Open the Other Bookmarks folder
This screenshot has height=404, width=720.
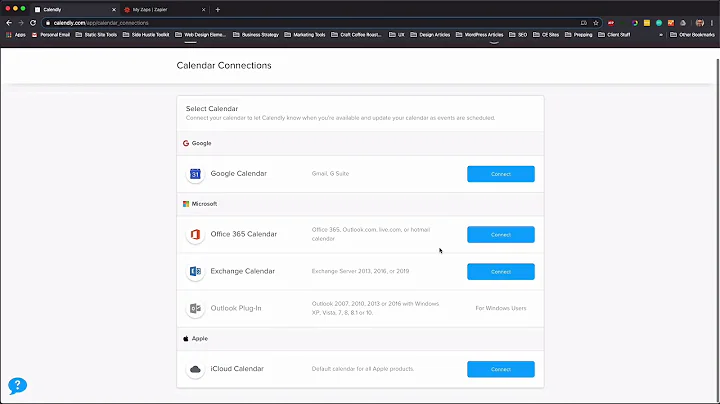coord(692,35)
